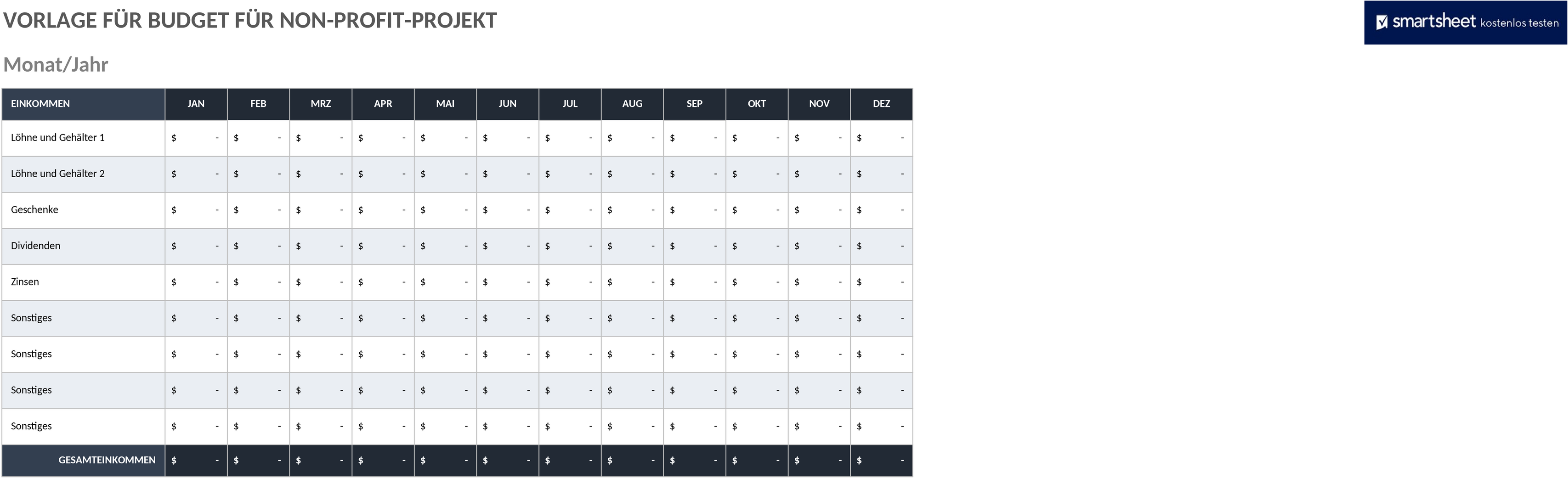Click the Smartsheet checkmark logo icon
1568x478 pixels.
click(x=1382, y=22)
